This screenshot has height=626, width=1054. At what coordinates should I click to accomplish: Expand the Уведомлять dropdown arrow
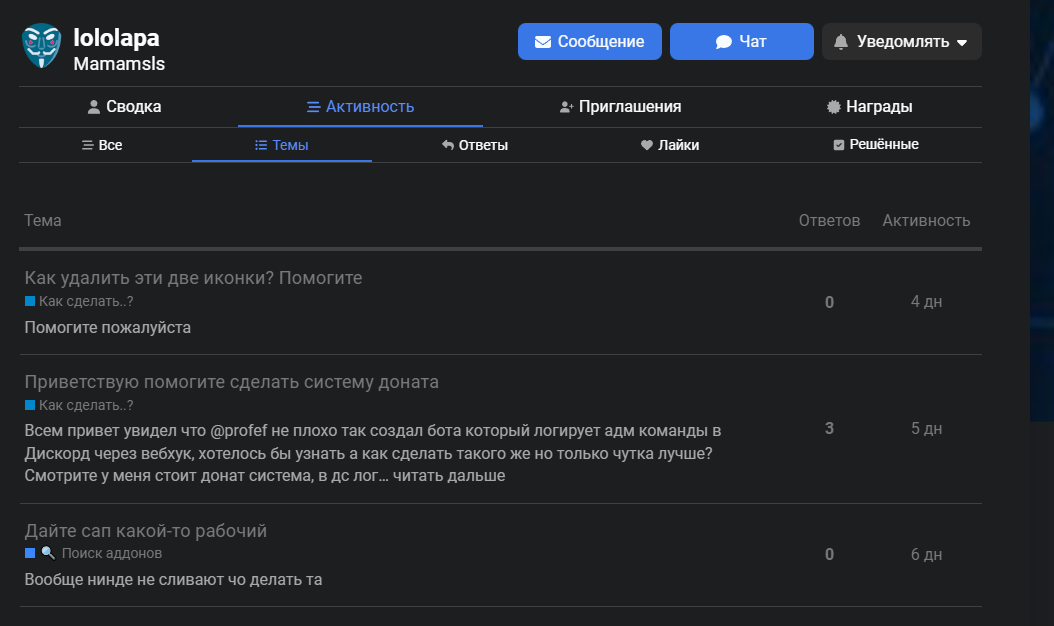point(962,42)
